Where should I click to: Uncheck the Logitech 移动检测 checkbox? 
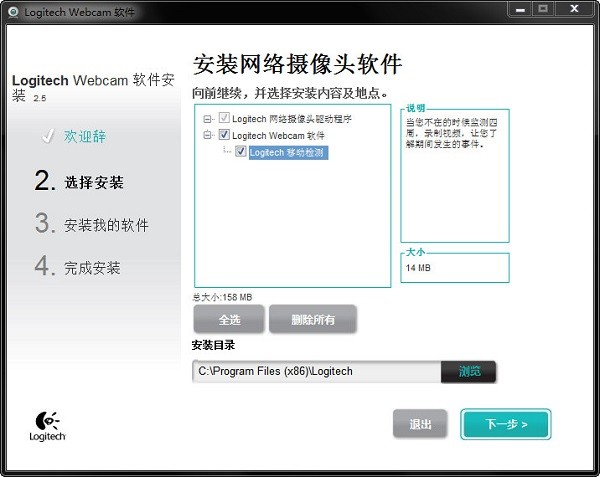240,151
